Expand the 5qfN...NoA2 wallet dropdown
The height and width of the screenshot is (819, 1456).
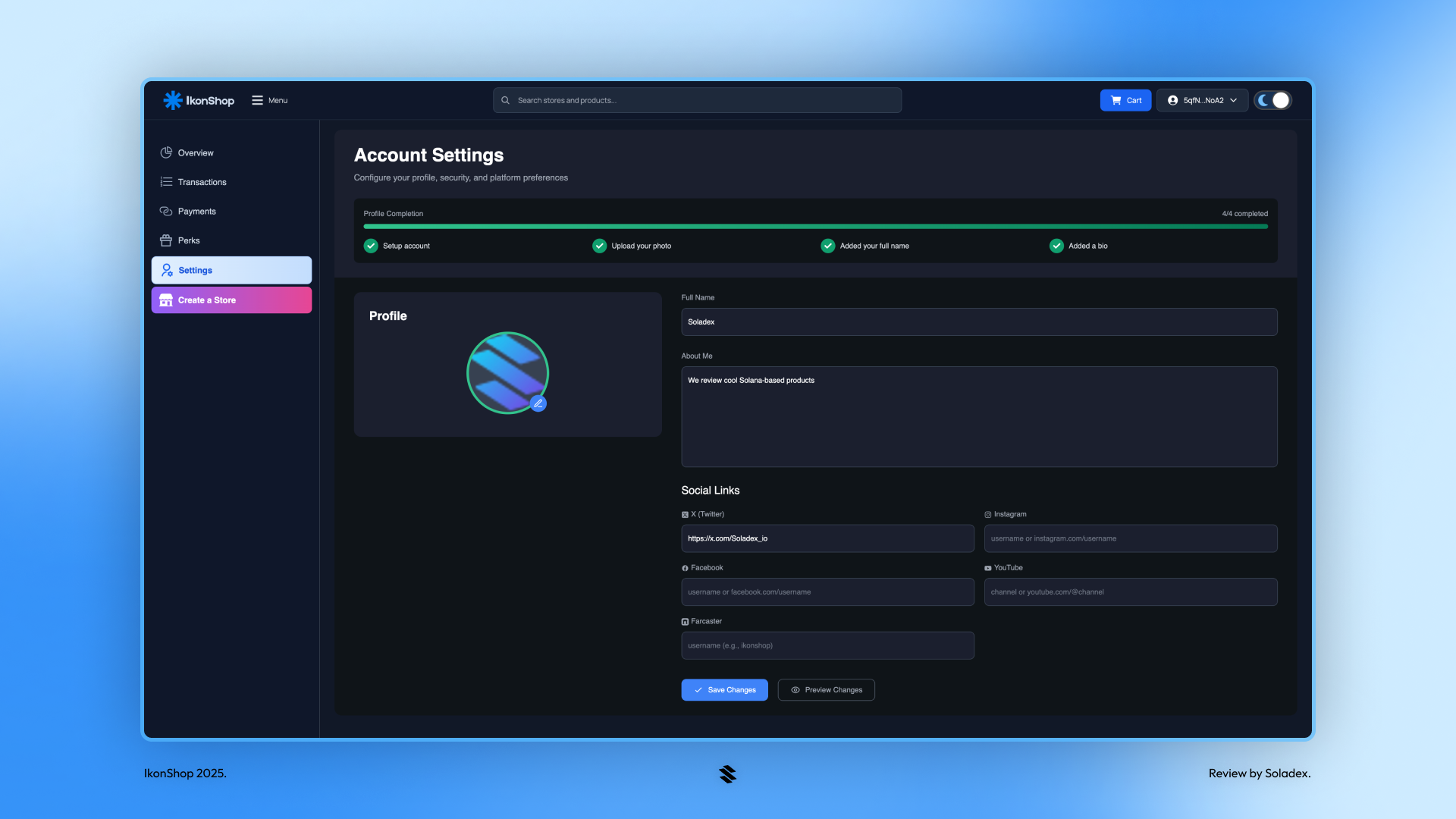[1202, 100]
